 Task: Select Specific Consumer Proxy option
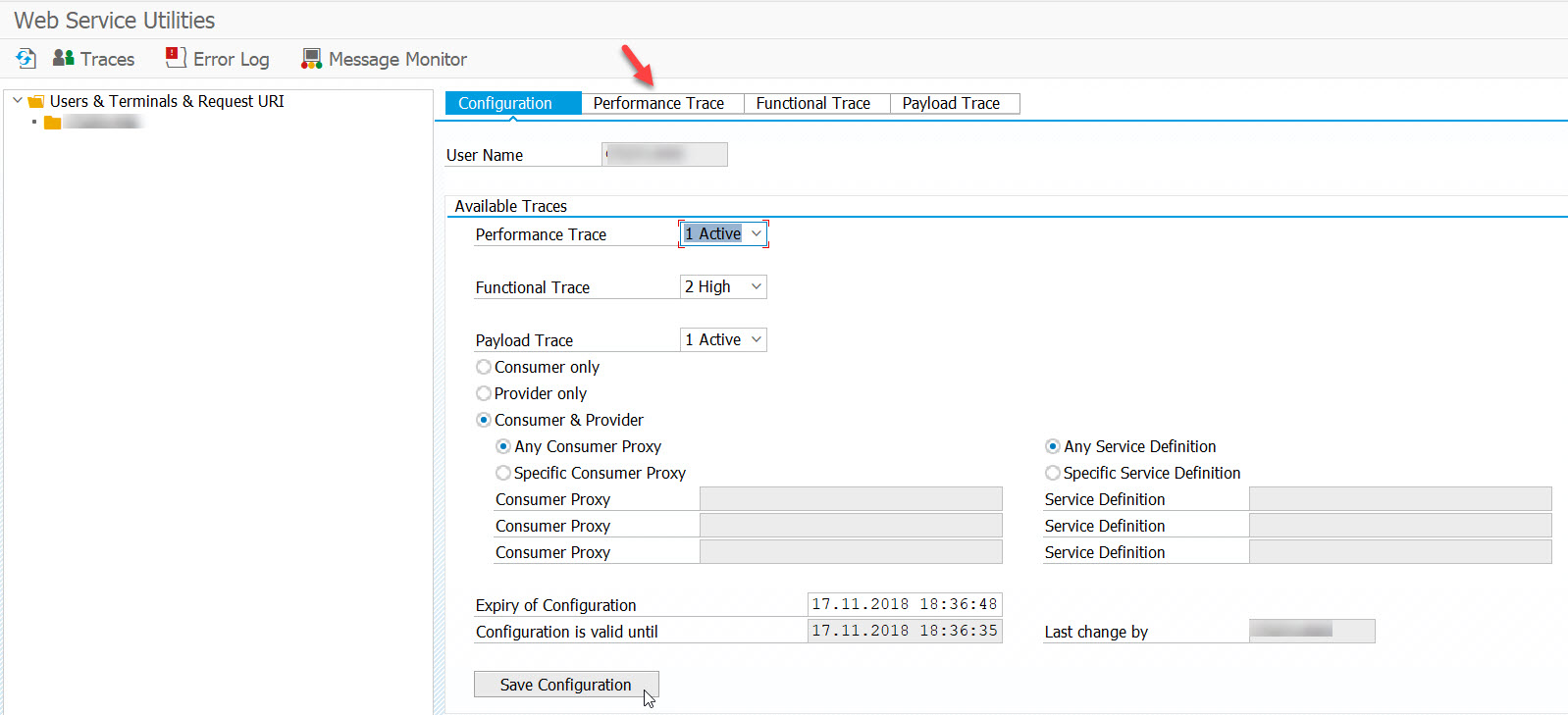point(503,473)
